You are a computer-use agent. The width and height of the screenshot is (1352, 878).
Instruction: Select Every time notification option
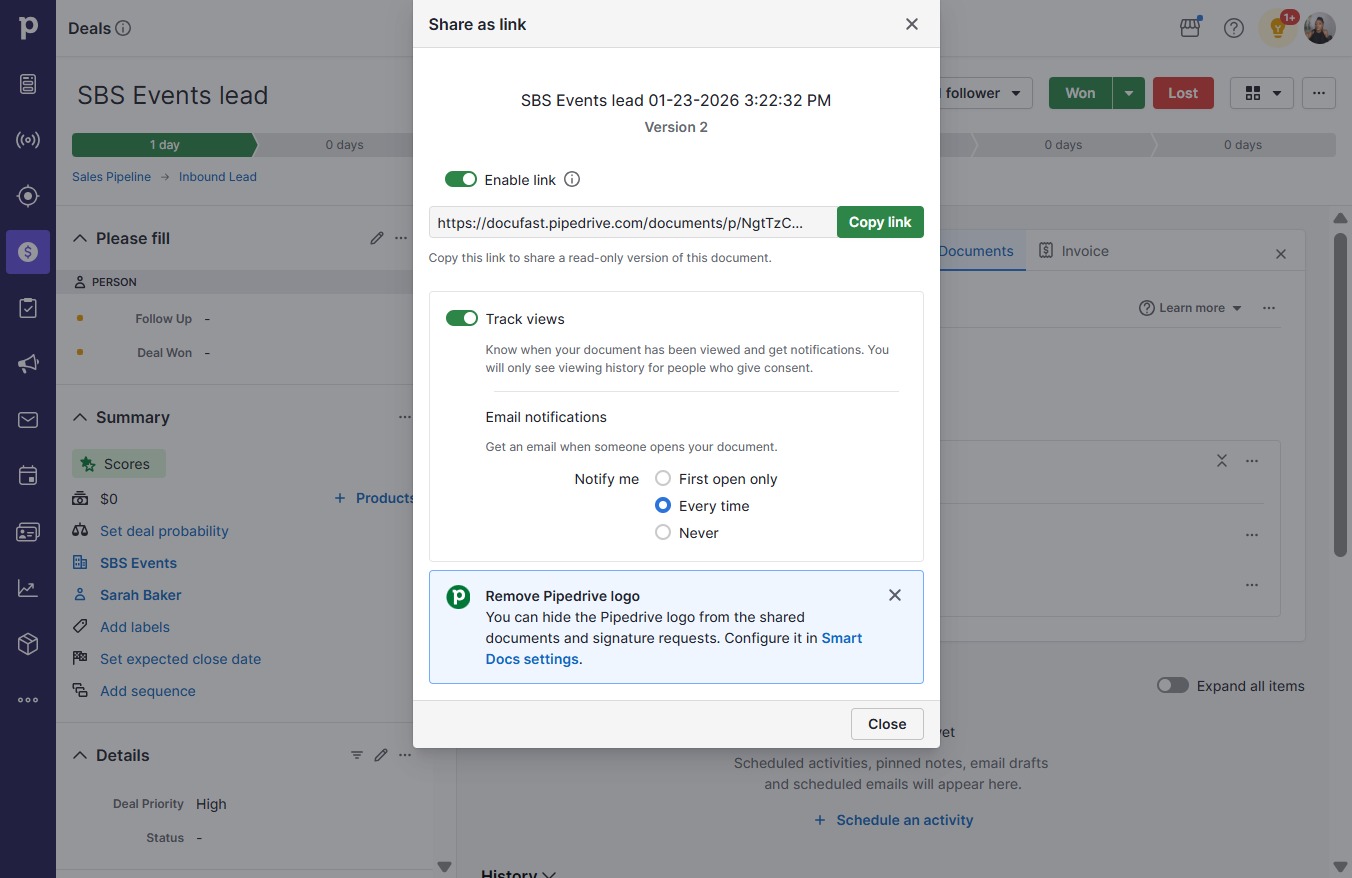[663, 505]
